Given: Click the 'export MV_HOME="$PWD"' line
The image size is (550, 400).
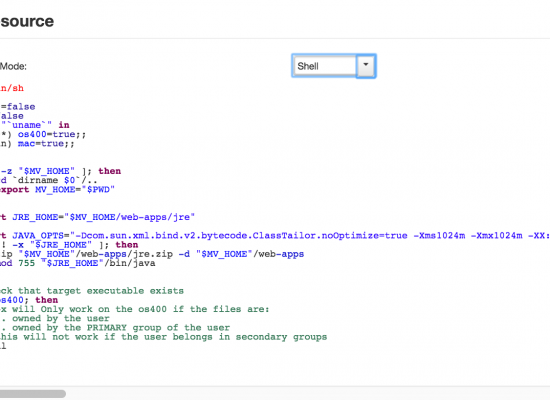Looking at the screenshot, I should click(x=58, y=189).
